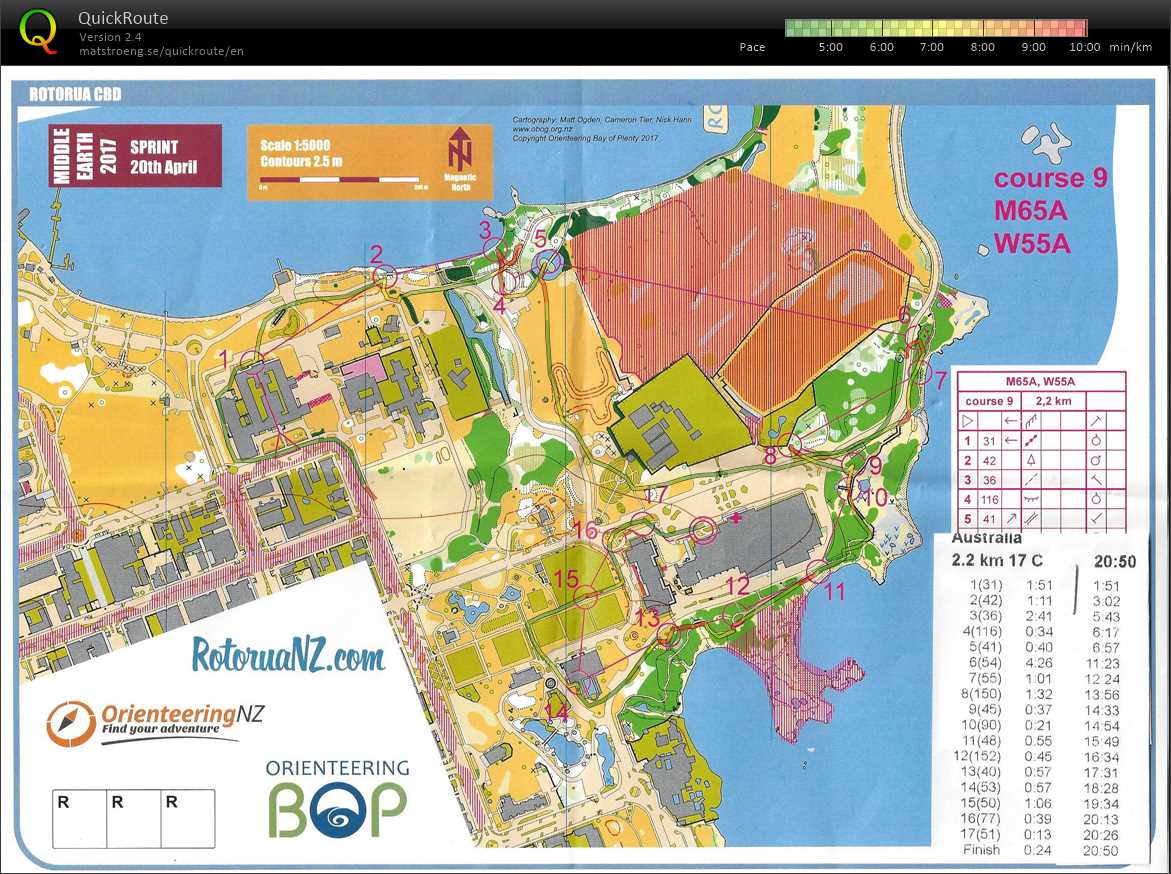Click the finish double-circle marker
The height and width of the screenshot is (874, 1171).
(x=702, y=529)
